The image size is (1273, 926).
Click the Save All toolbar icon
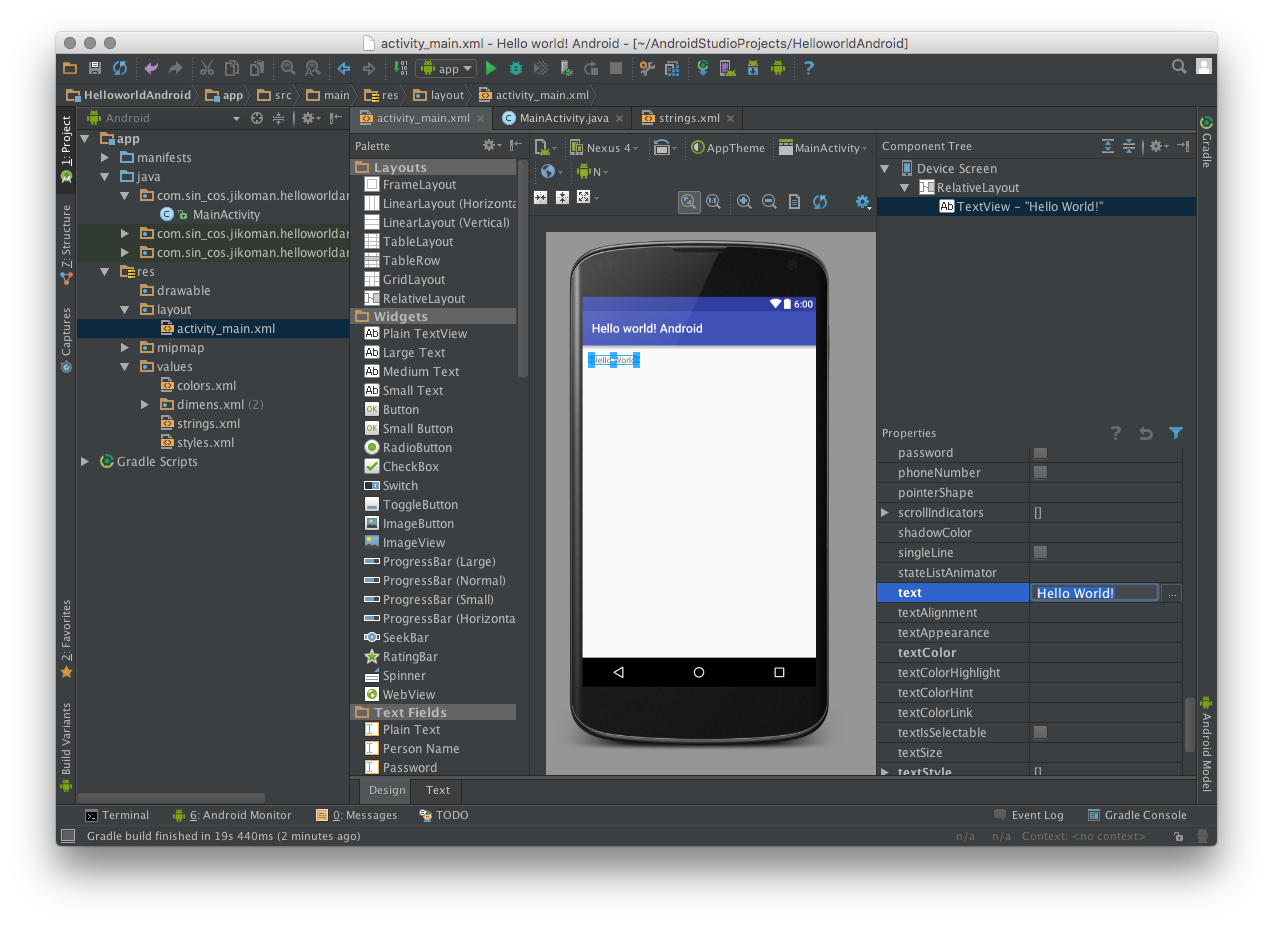pos(95,68)
